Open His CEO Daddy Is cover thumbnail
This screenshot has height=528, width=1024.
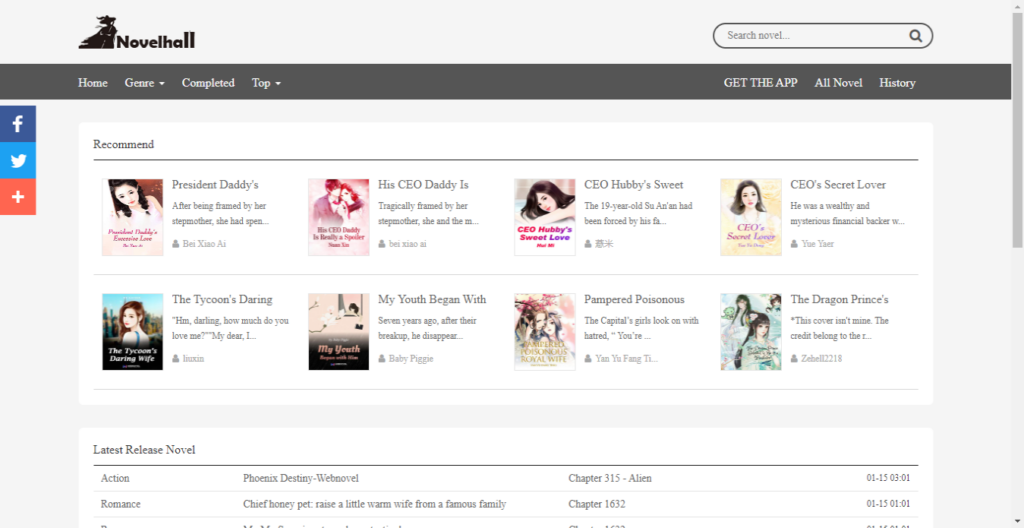pos(339,217)
